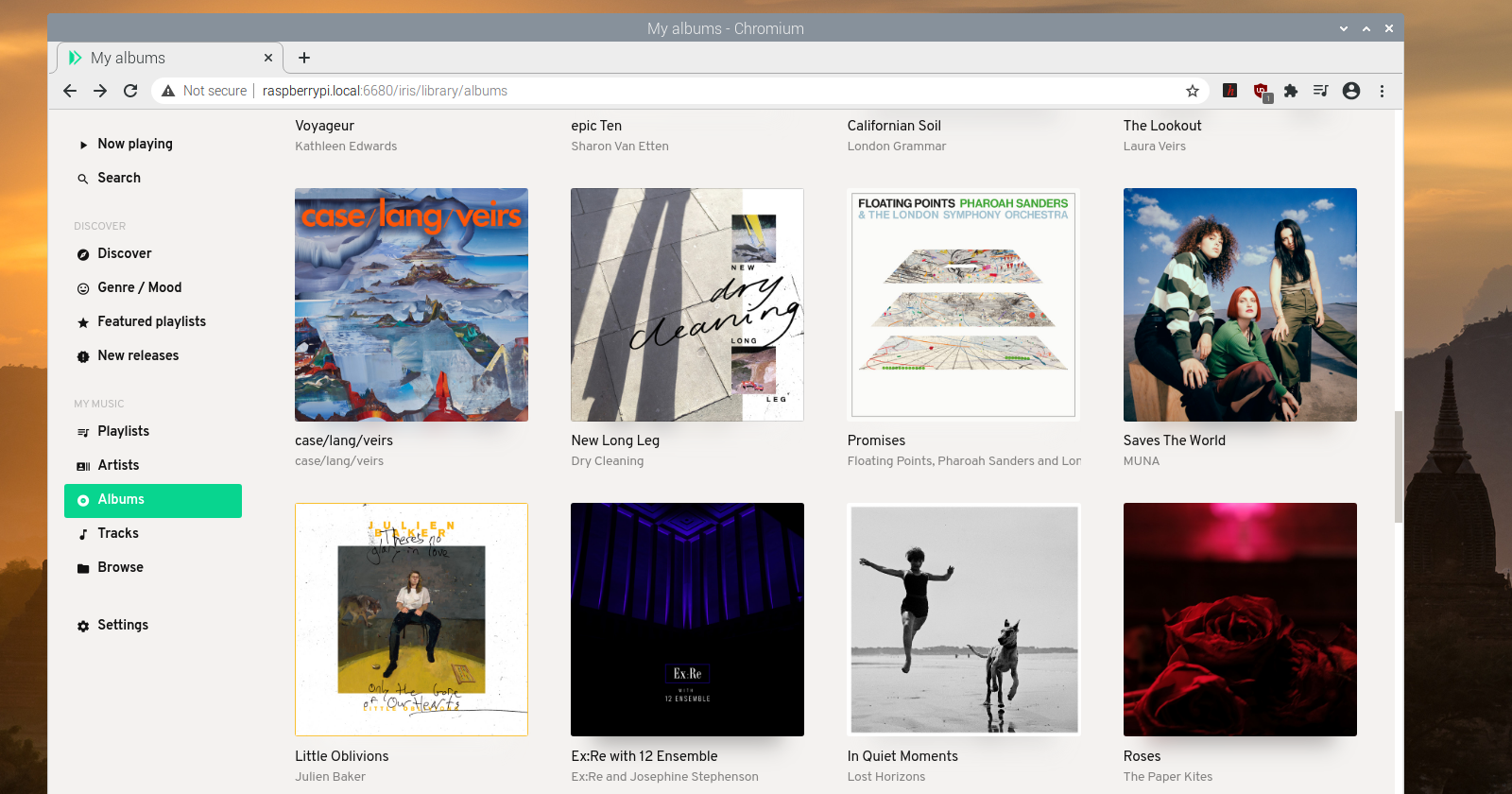Open the Extensions puzzle piece menu
1512x794 pixels.
point(1291,91)
